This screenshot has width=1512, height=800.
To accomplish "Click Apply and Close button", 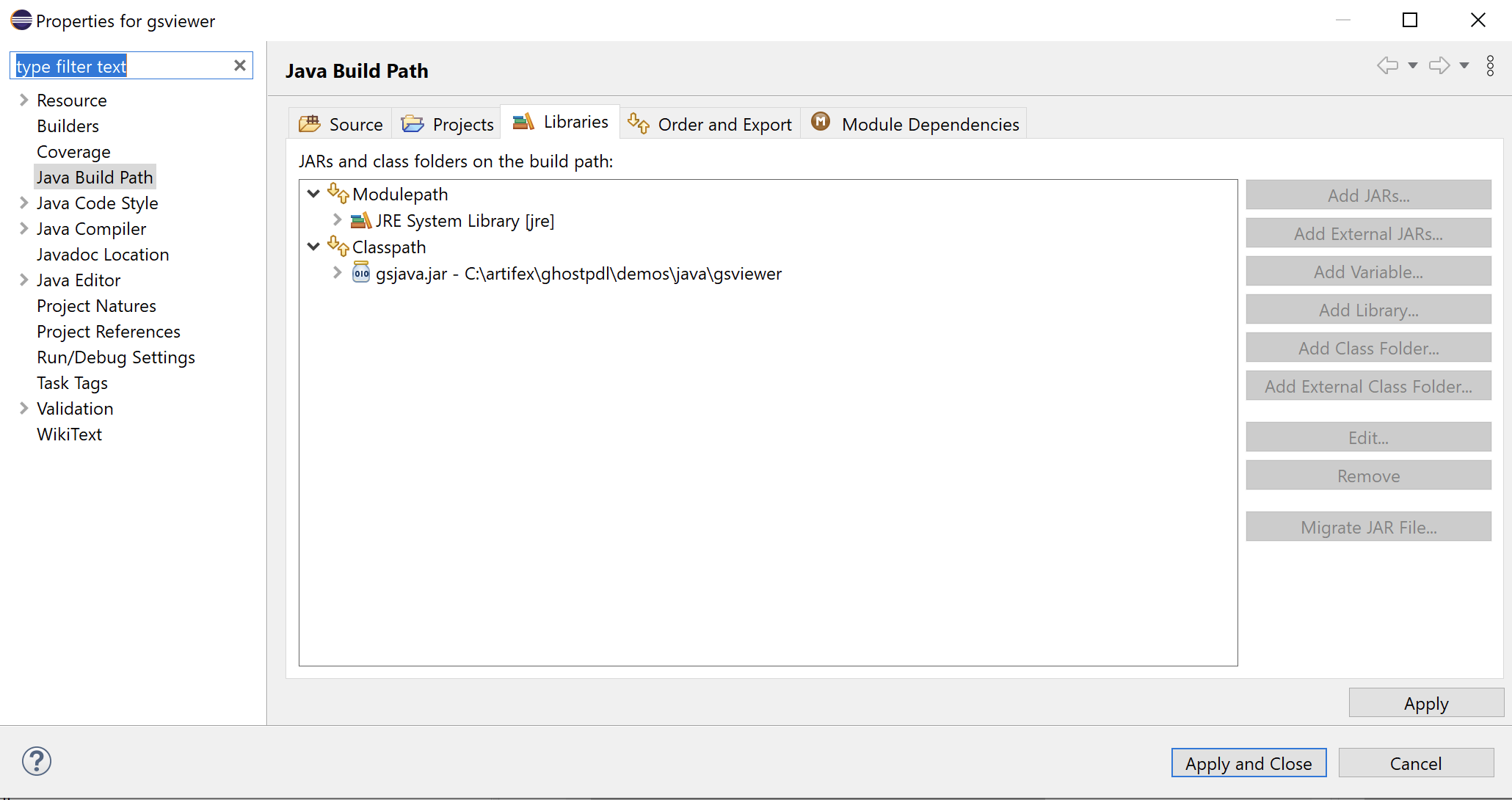I will tap(1249, 761).
